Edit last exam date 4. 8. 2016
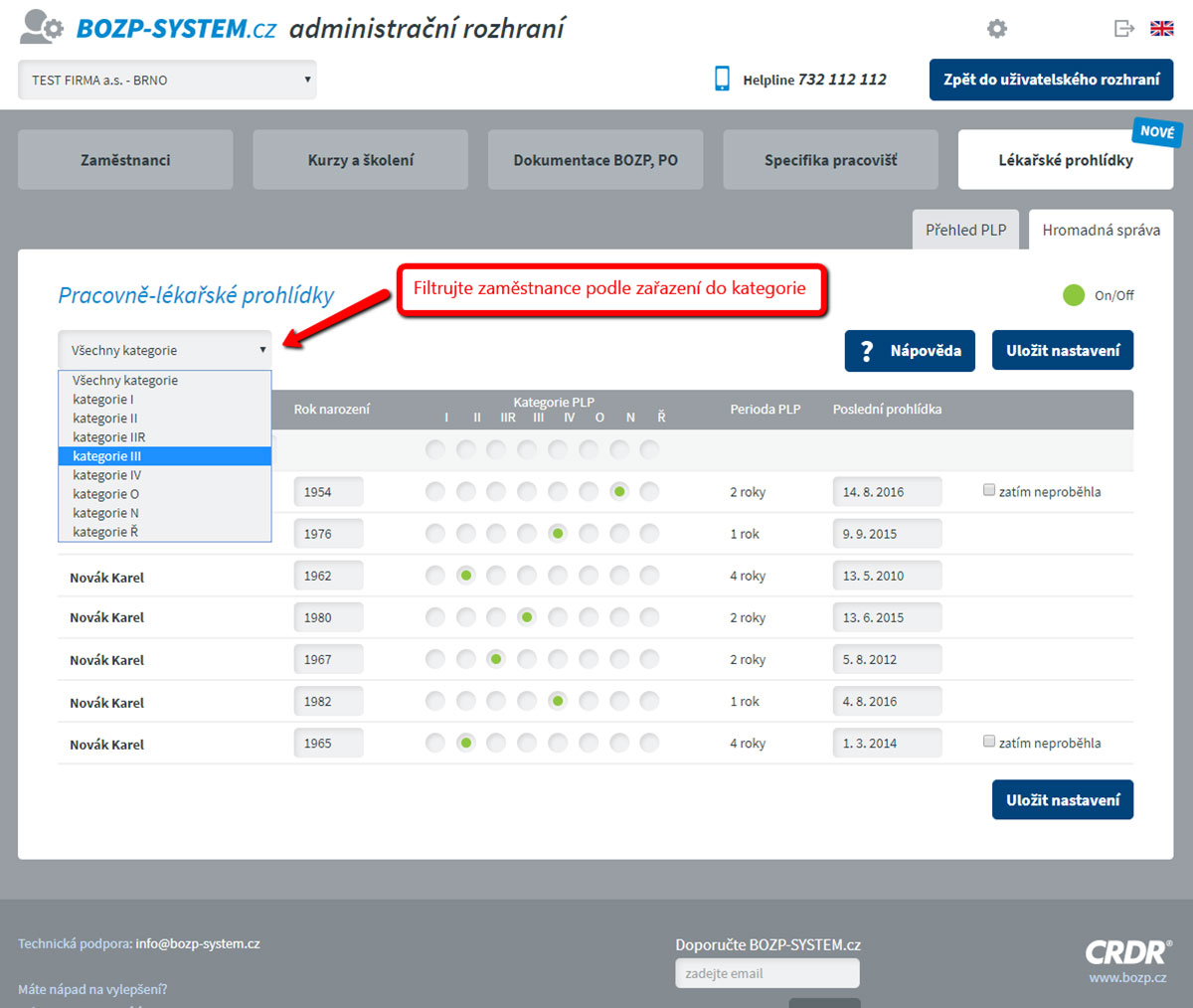Viewport: 1193px width, 1008px height. (x=887, y=701)
